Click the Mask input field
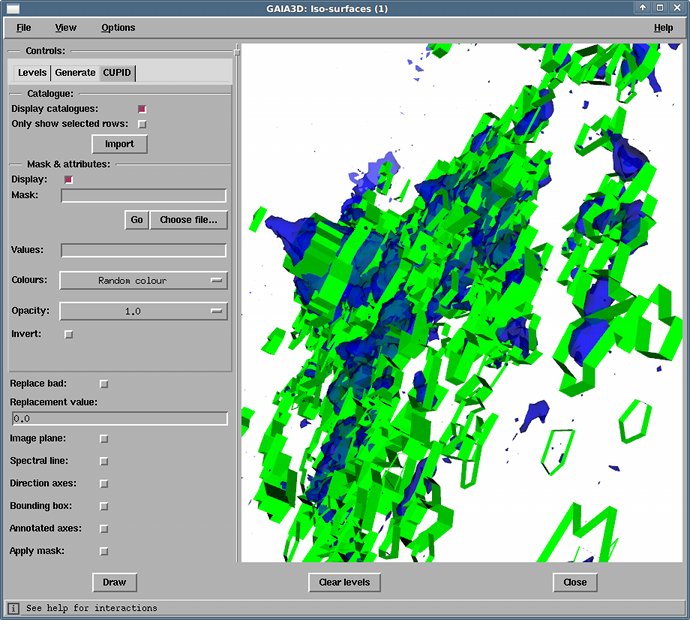This screenshot has width=690, height=620. click(x=143, y=195)
